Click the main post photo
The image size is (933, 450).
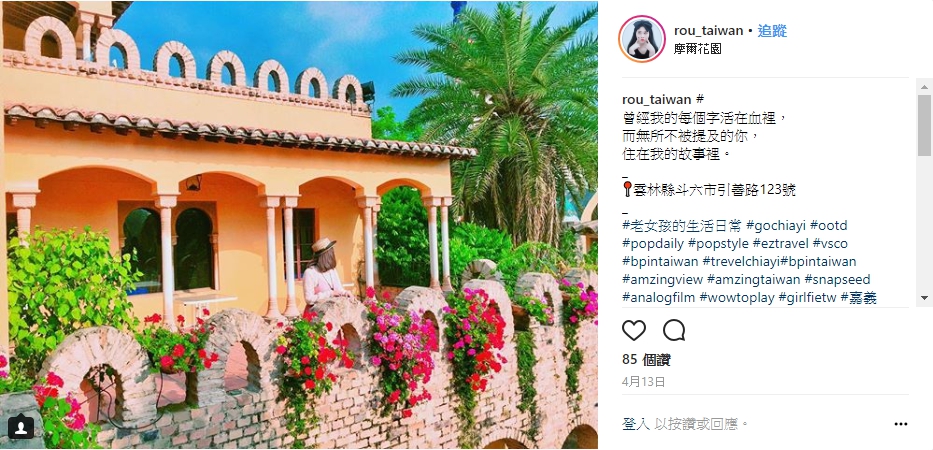[299, 225]
